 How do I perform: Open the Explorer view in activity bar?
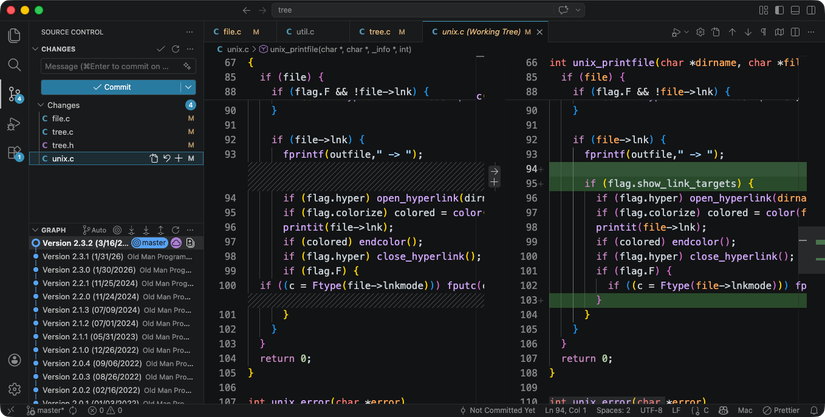[x=14, y=35]
